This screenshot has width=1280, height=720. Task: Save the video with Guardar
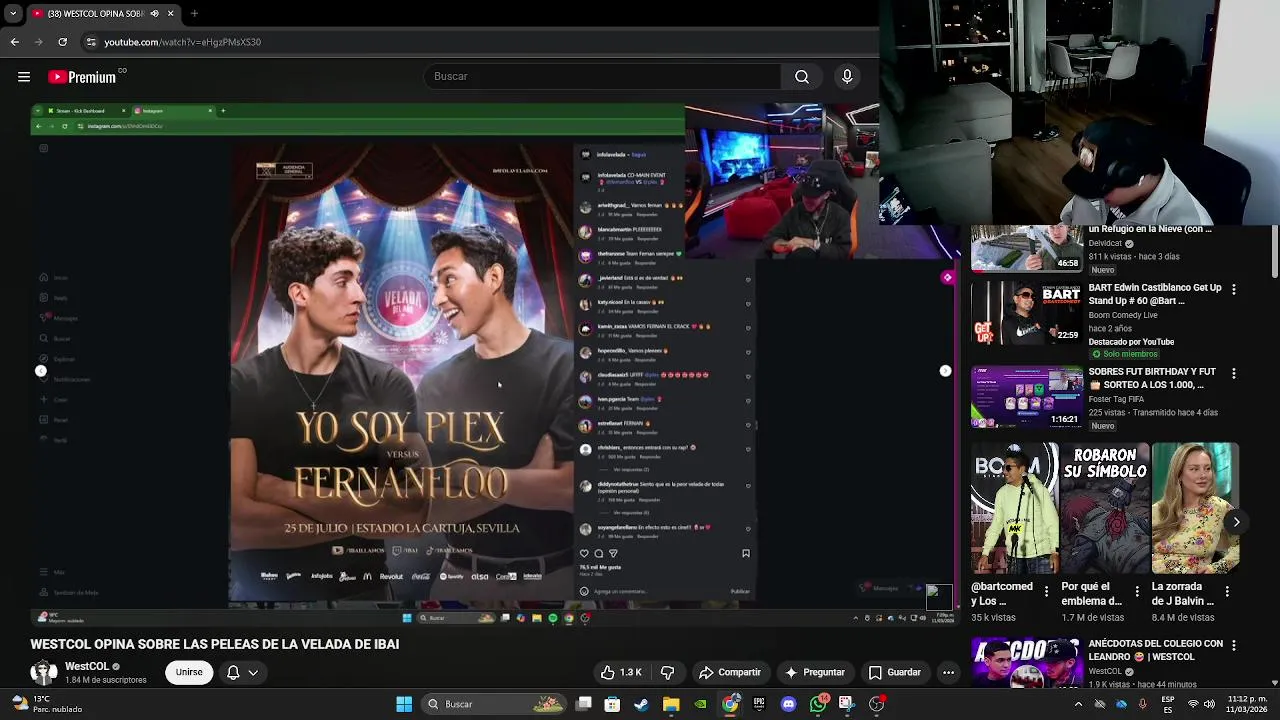coord(894,672)
